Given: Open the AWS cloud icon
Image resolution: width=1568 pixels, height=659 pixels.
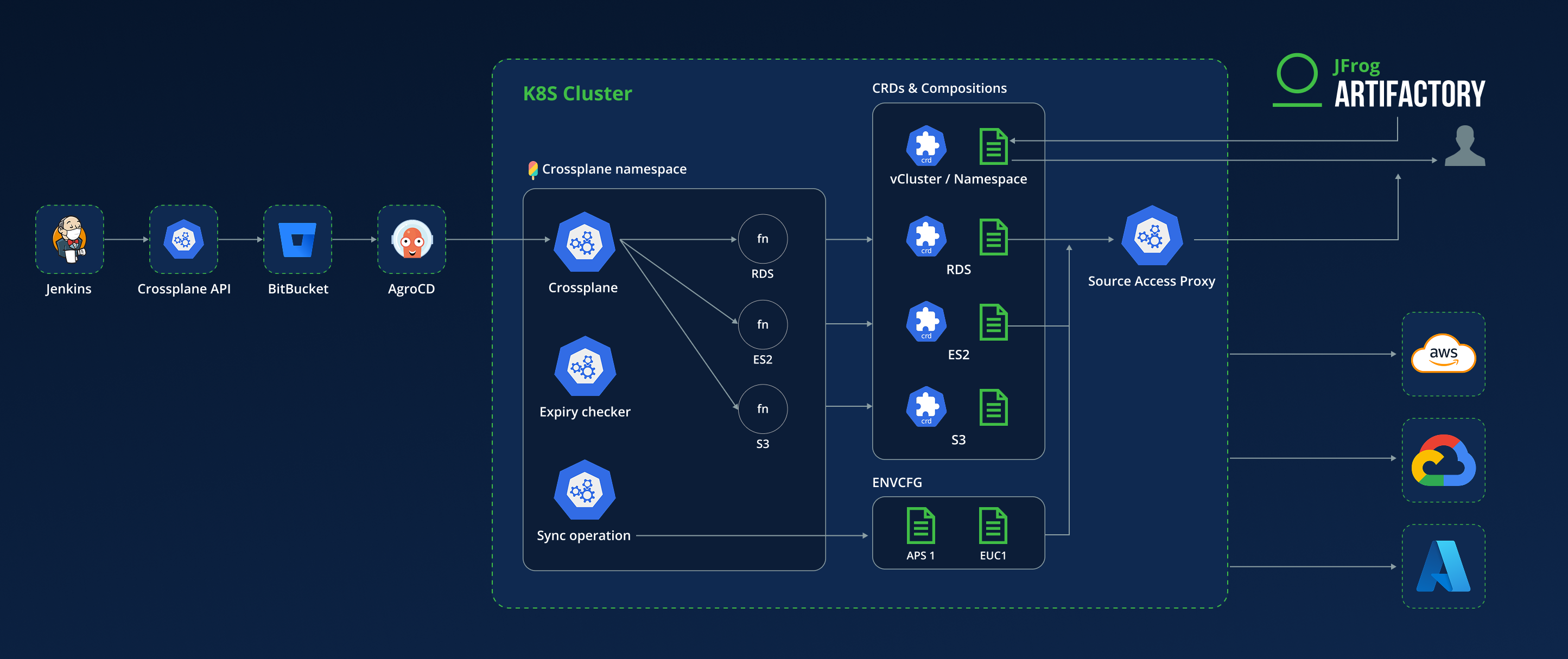Looking at the screenshot, I should click(x=1443, y=354).
